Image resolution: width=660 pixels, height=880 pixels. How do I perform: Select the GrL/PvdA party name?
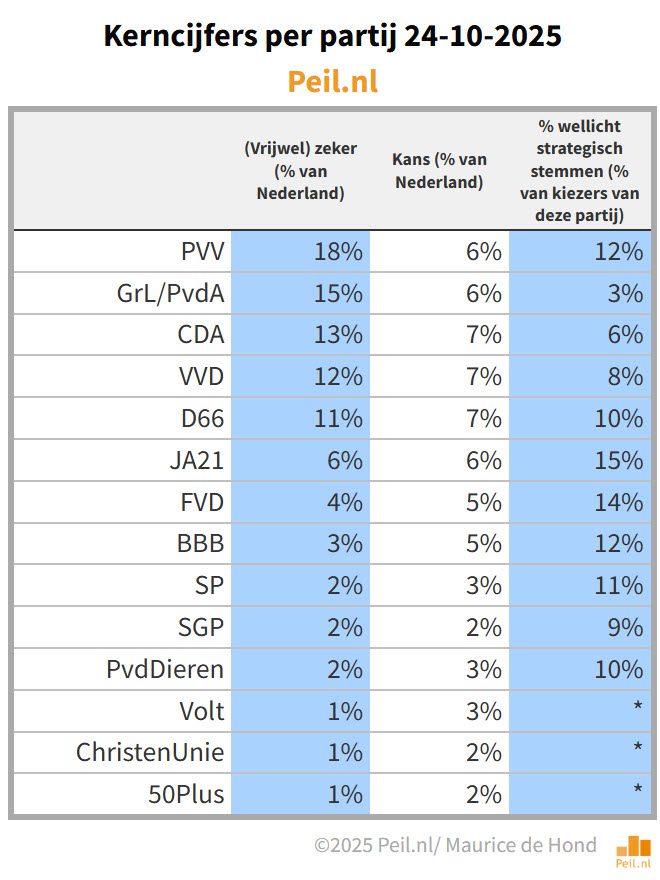click(170, 293)
